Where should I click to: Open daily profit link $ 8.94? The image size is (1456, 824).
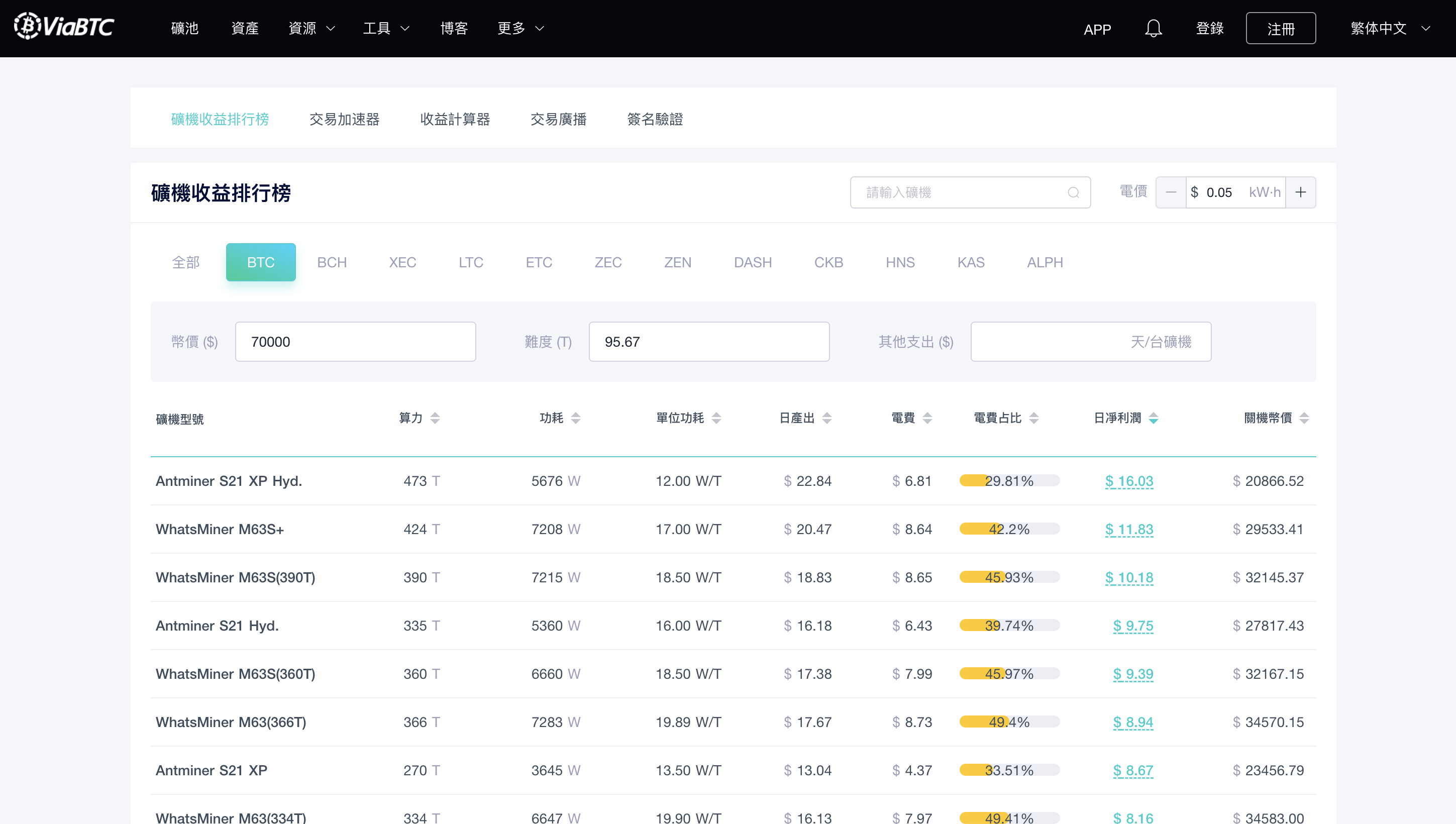(1133, 722)
